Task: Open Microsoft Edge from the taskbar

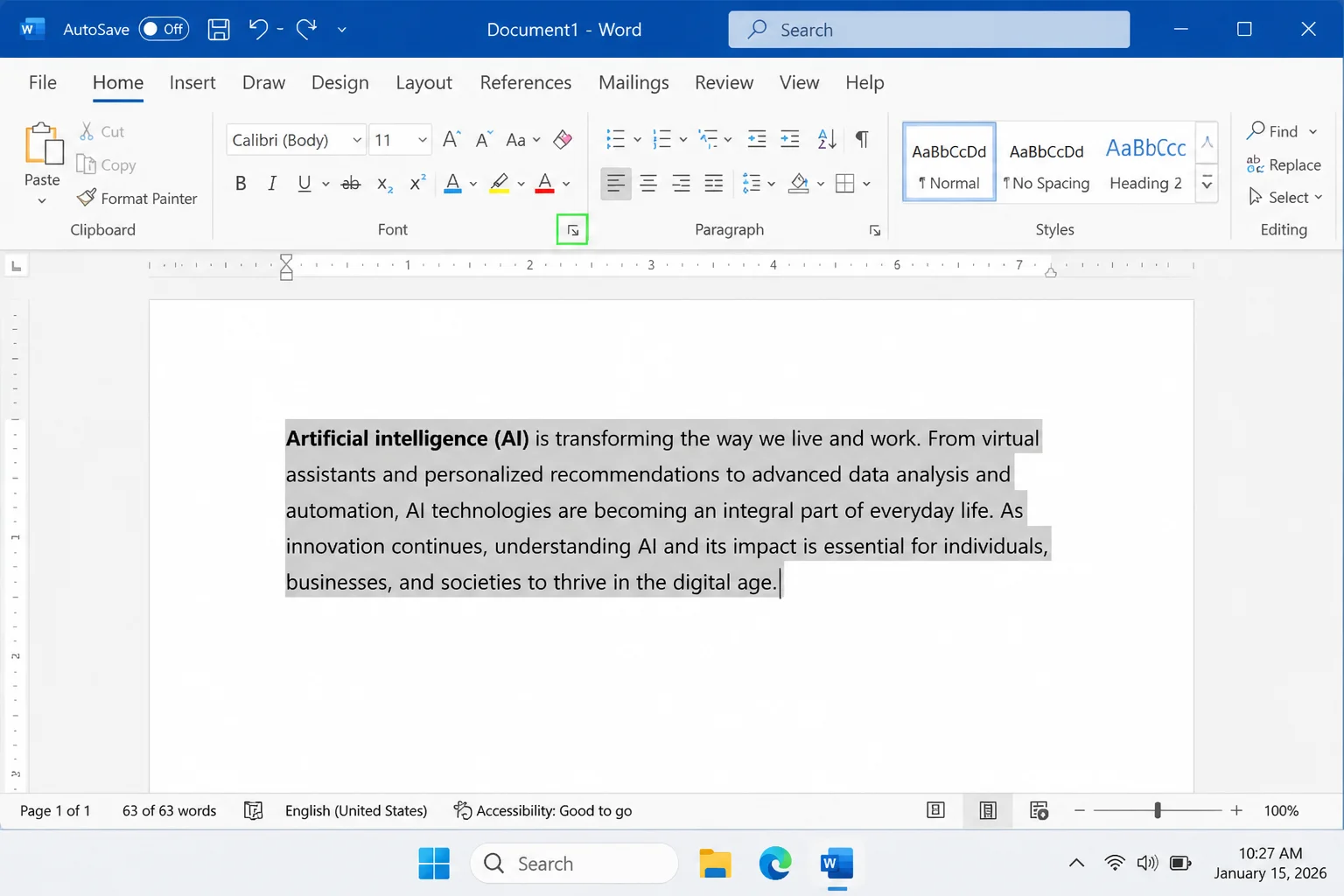Action: pos(775,864)
